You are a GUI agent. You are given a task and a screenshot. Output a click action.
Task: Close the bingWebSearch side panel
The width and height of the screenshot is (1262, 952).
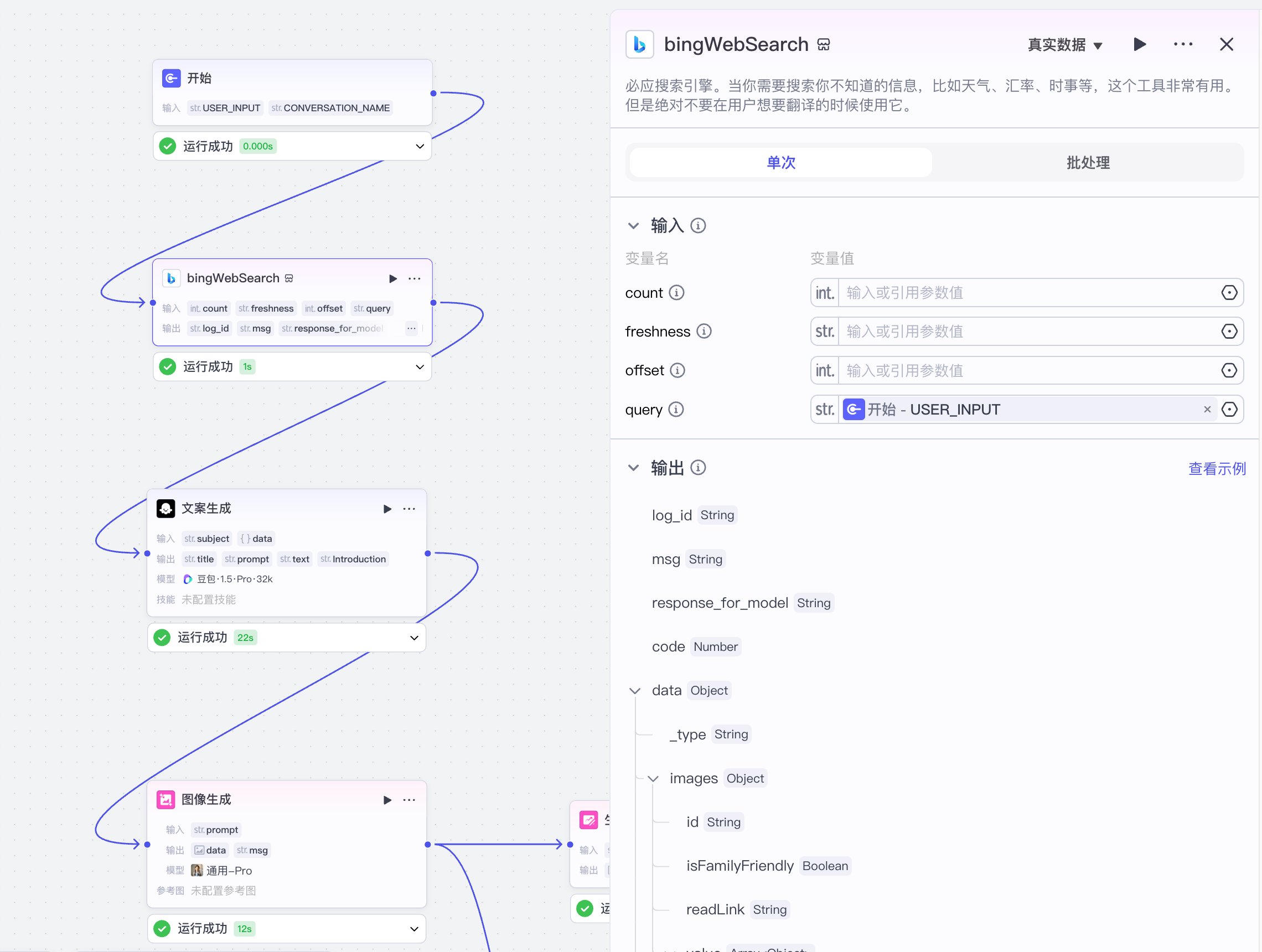(1226, 44)
